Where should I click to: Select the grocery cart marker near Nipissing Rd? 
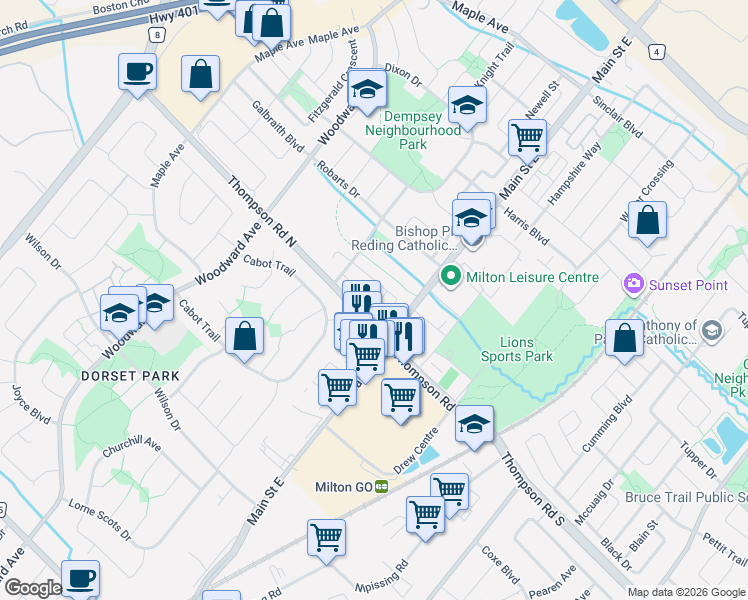pos(326,540)
